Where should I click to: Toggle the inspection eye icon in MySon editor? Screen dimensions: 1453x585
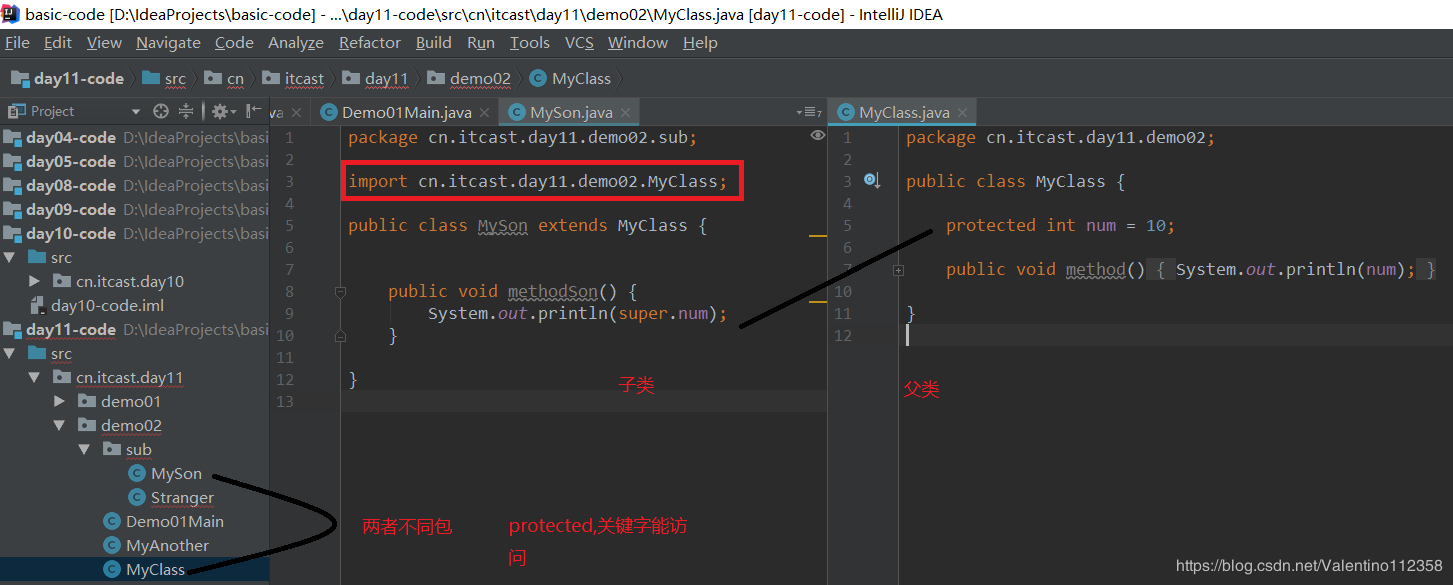pos(817,136)
